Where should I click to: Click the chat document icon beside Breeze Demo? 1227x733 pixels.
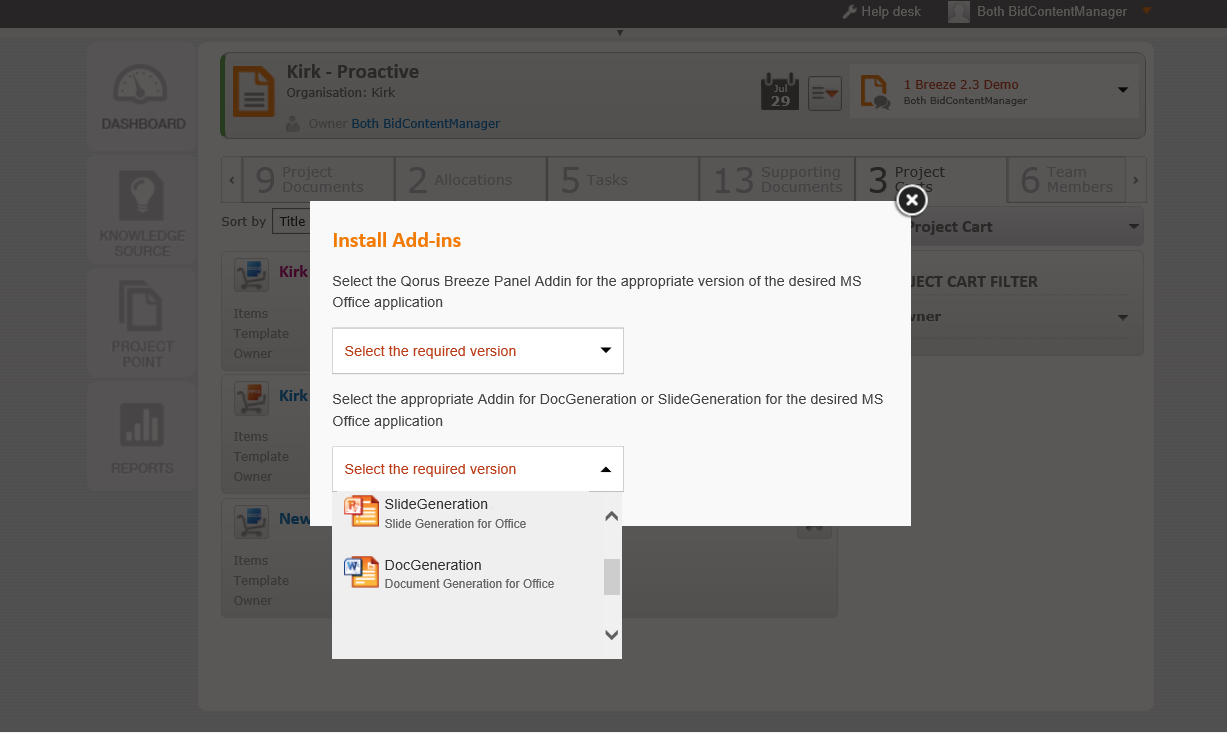[x=875, y=92]
